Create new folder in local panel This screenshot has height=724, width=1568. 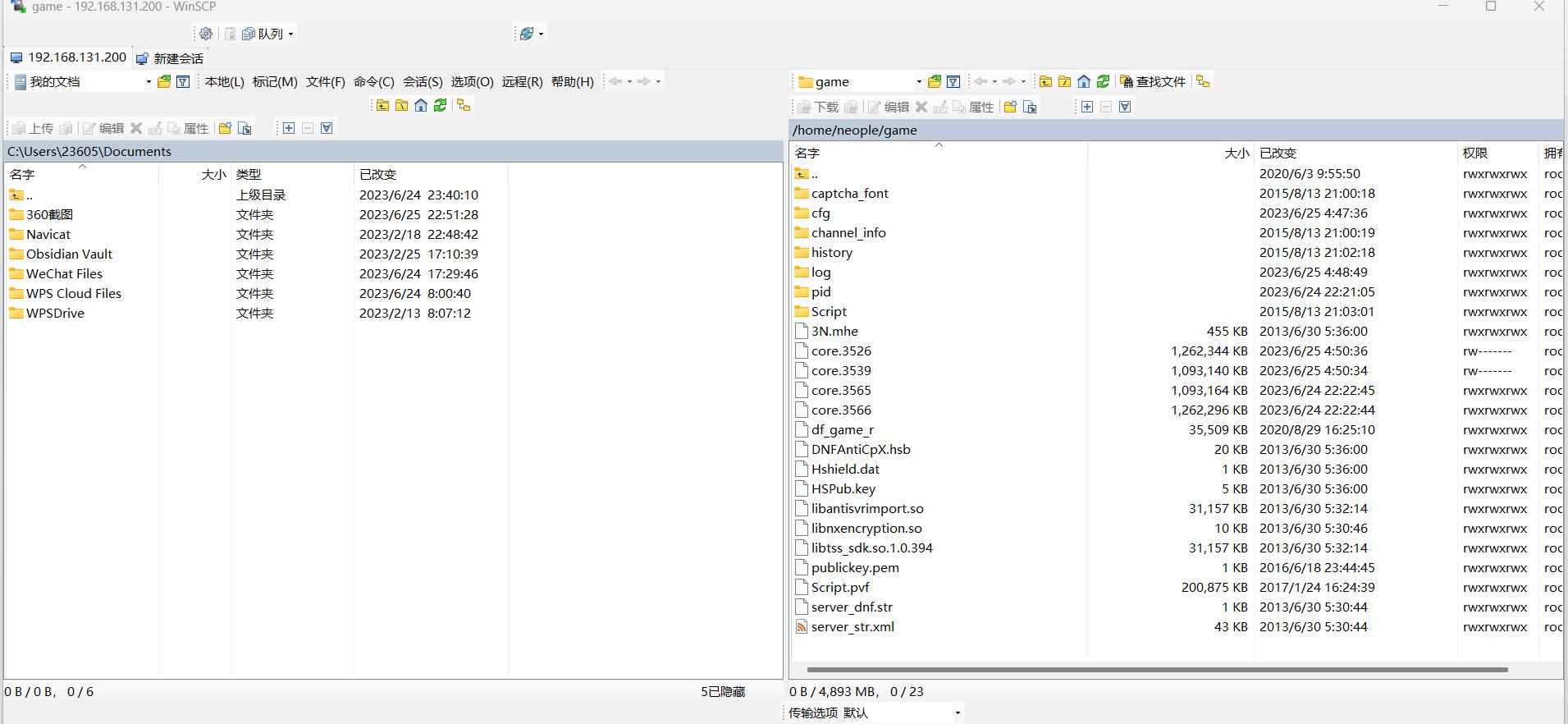(225, 128)
